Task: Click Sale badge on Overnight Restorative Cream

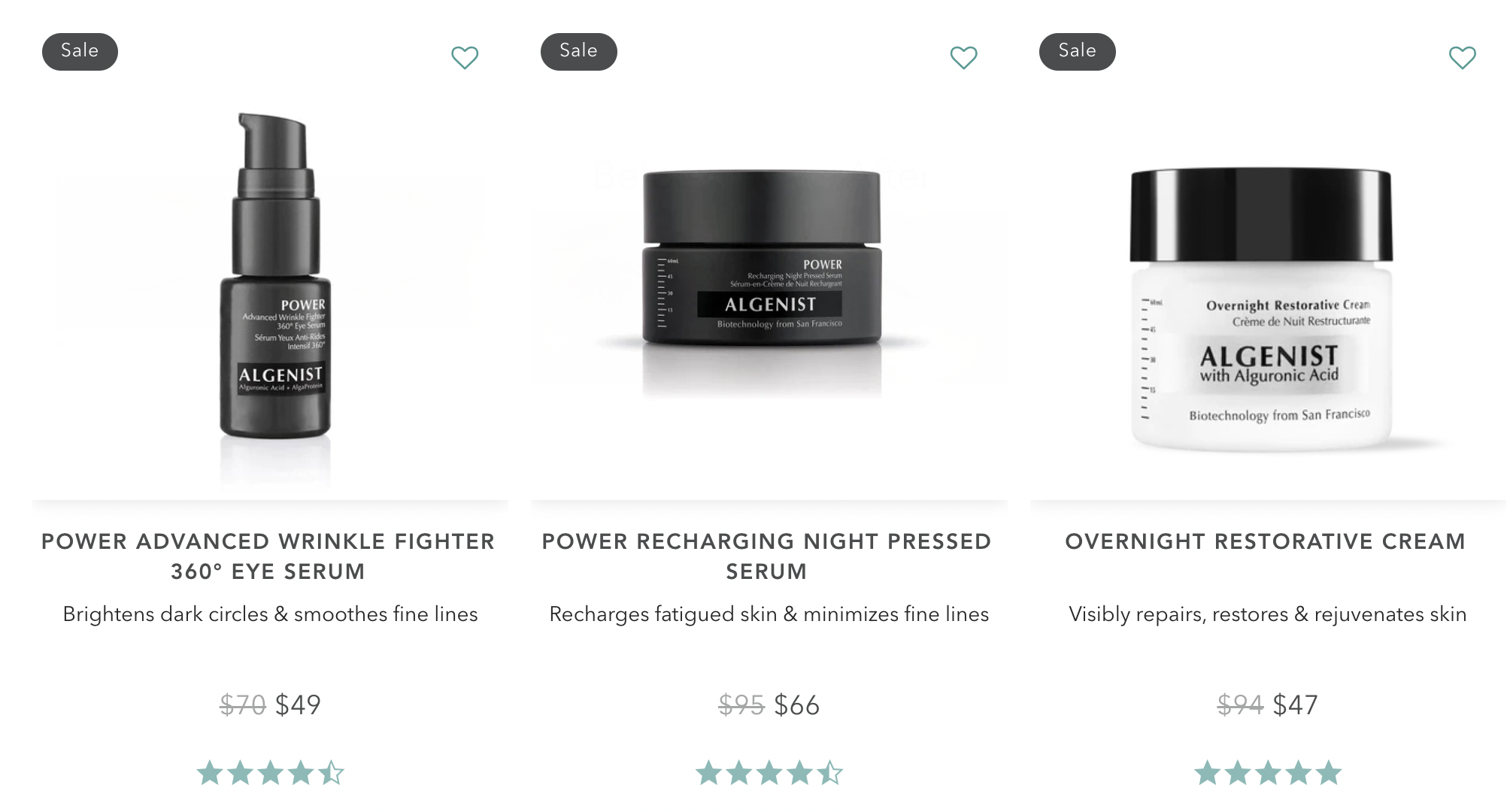Action: click(1078, 51)
